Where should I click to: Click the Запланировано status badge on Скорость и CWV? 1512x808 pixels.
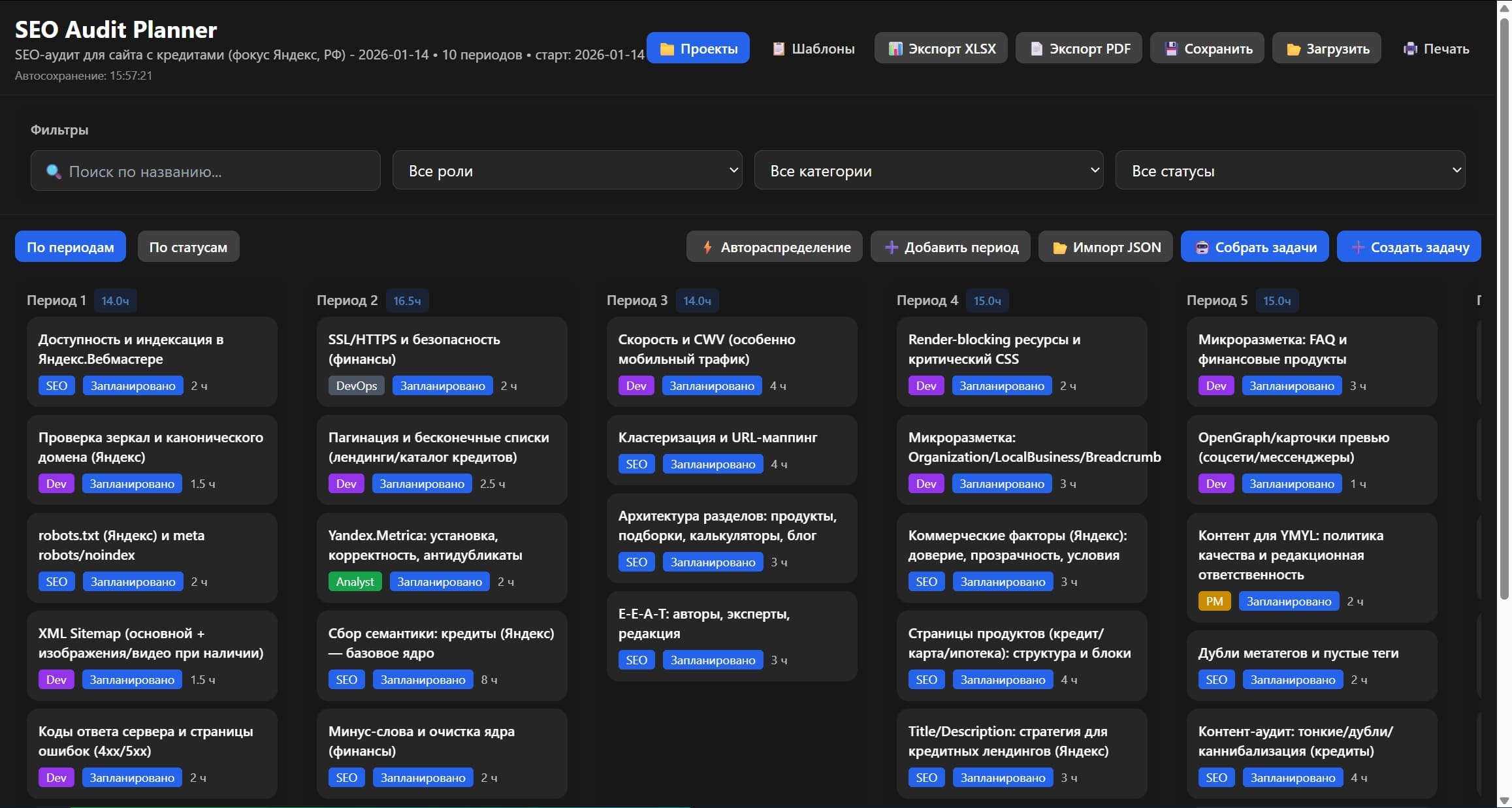point(712,385)
